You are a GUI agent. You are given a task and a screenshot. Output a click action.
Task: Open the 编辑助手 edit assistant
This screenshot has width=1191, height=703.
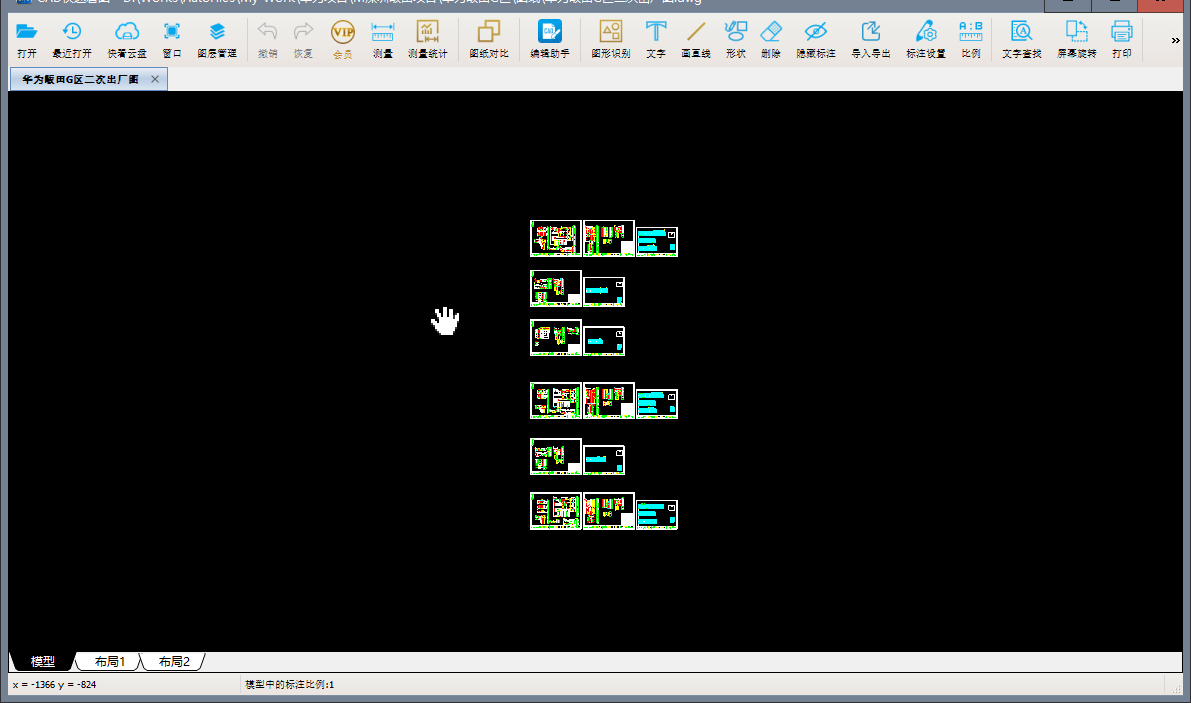pyautogui.click(x=549, y=39)
